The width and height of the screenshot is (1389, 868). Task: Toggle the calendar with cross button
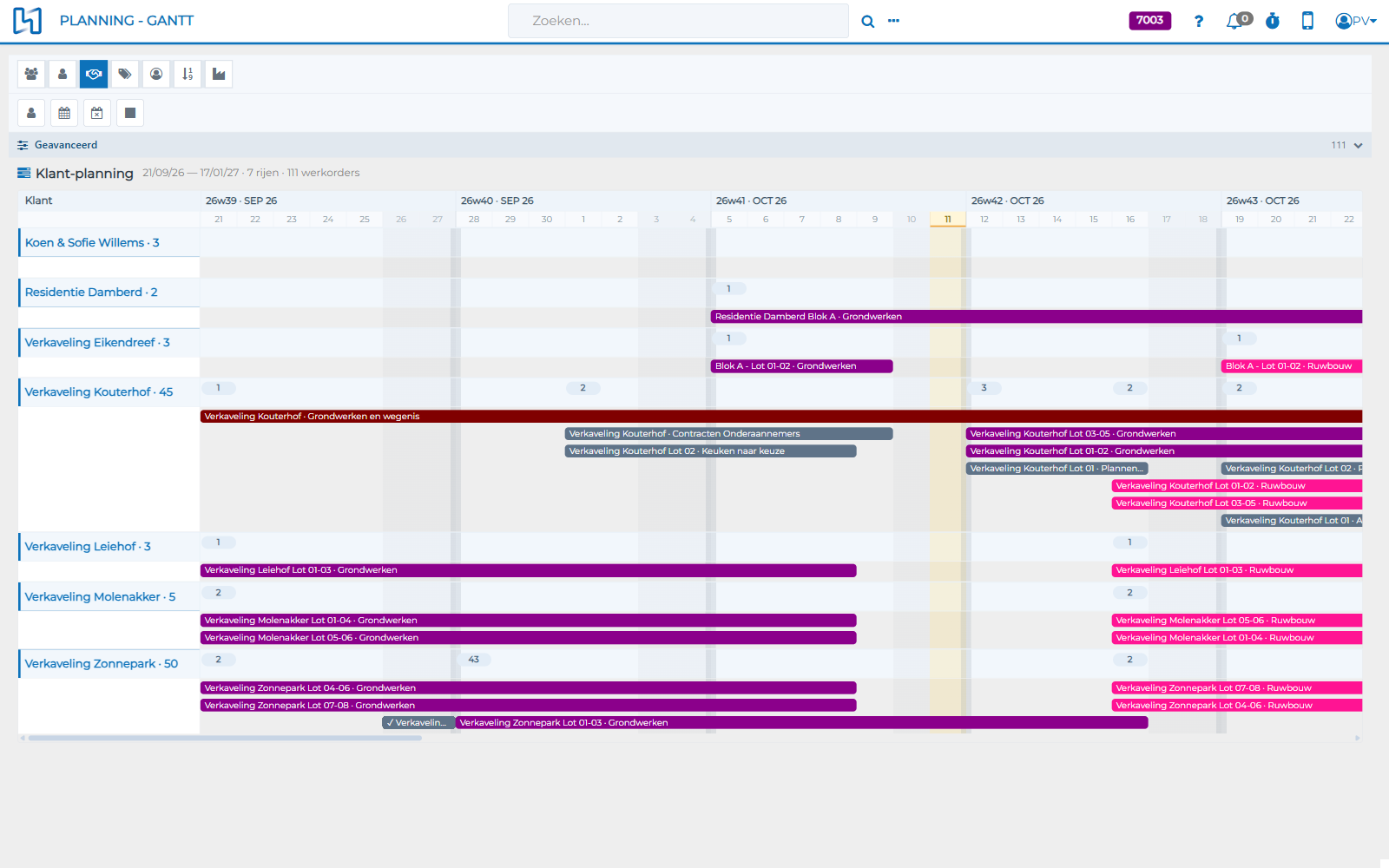tap(97, 113)
